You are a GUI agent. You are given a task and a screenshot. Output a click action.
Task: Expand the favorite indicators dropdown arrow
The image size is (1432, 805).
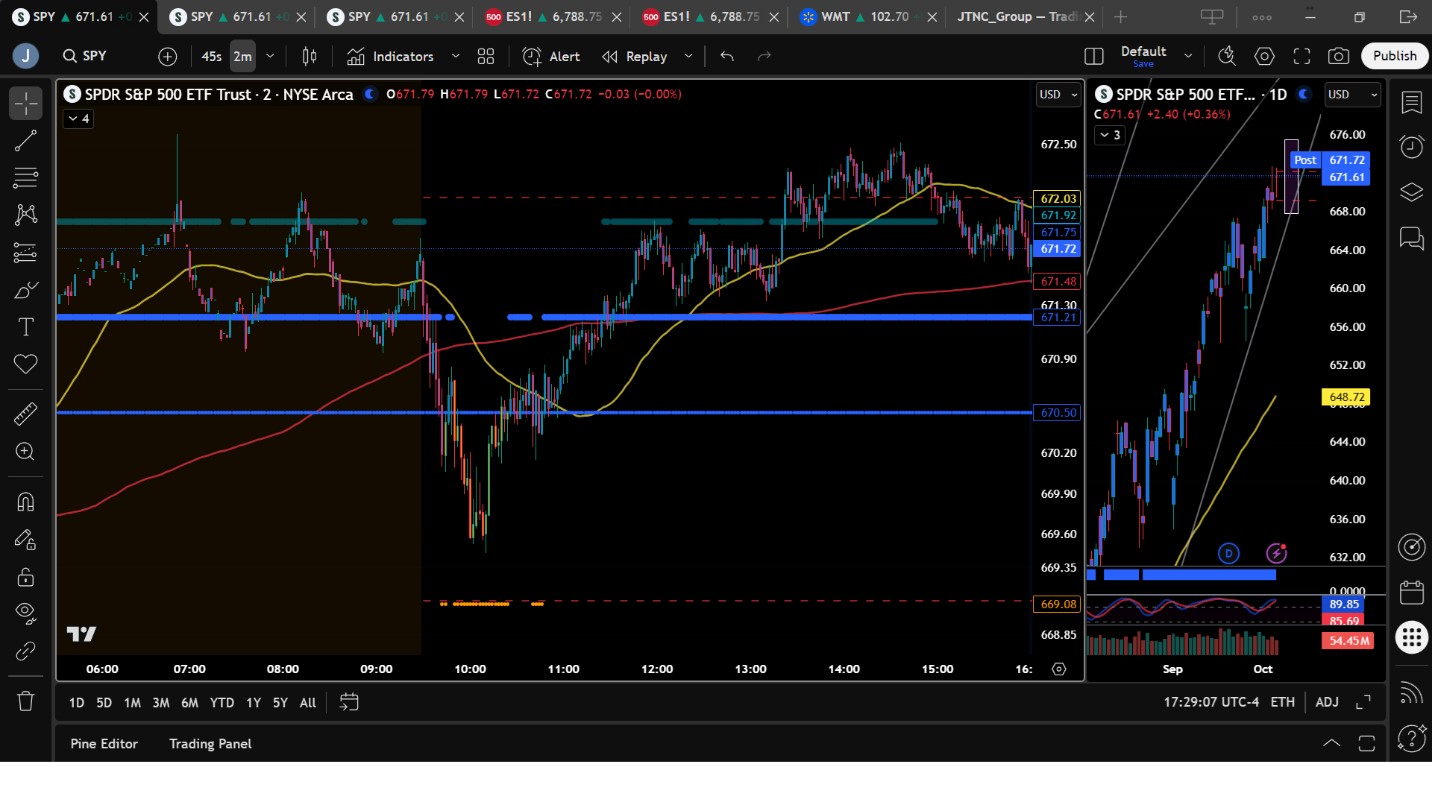pos(456,57)
